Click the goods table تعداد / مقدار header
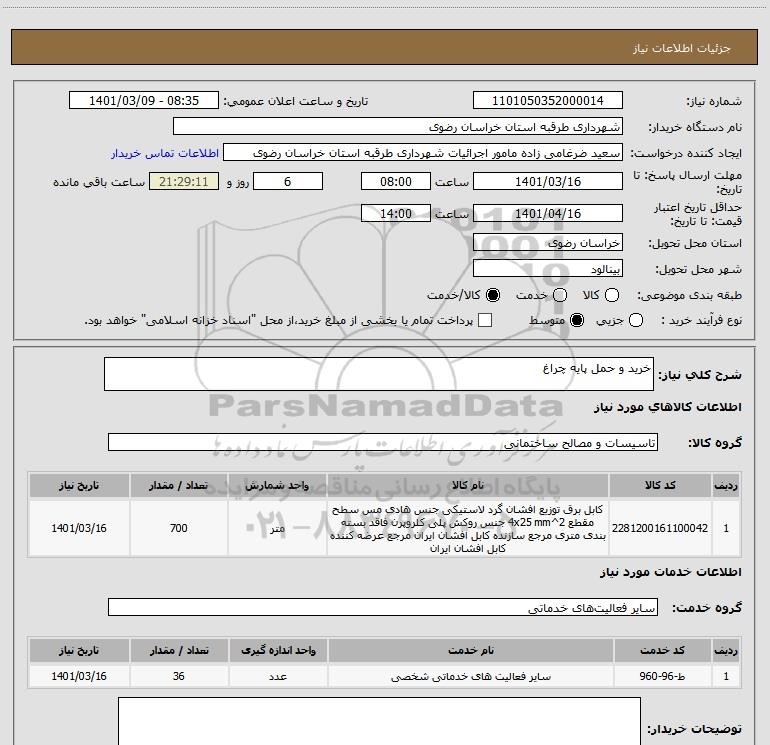 pos(179,485)
